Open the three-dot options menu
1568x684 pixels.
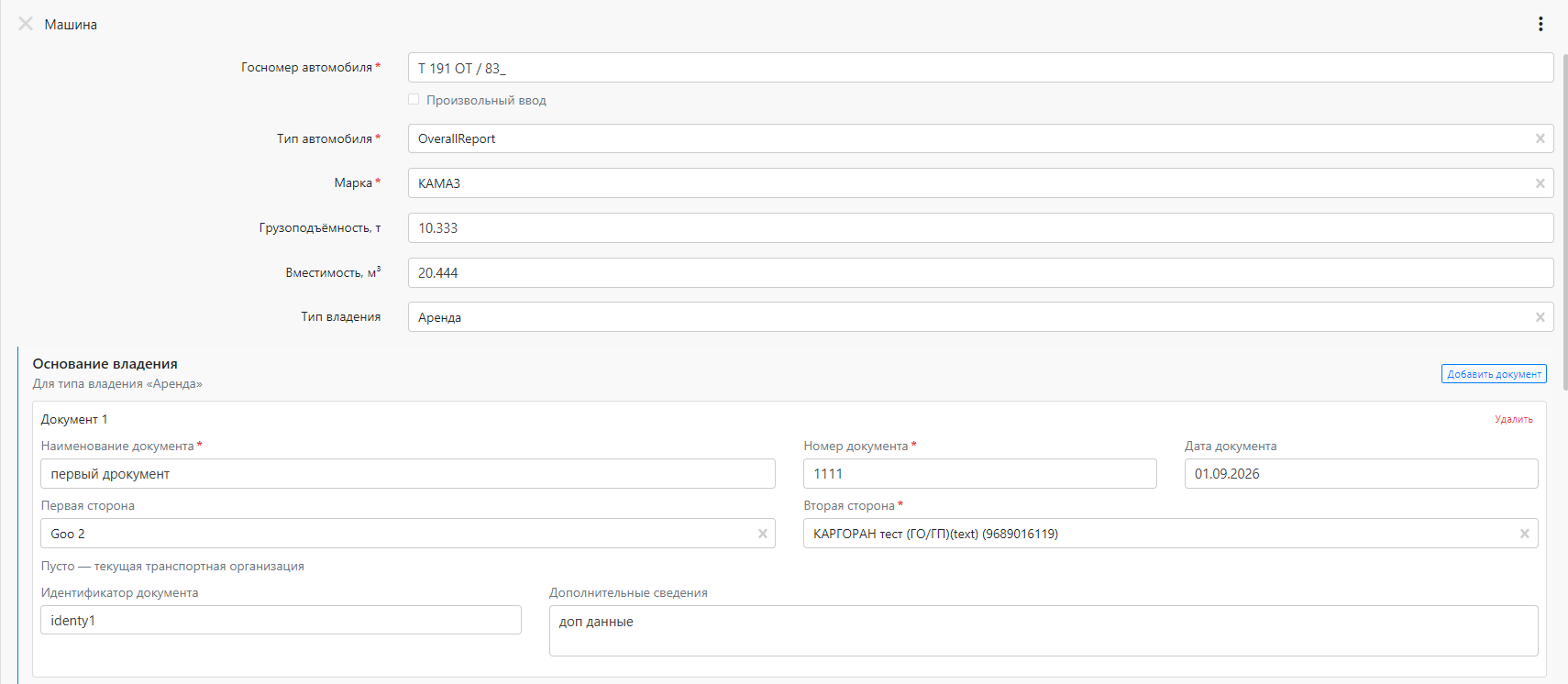(1540, 24)
